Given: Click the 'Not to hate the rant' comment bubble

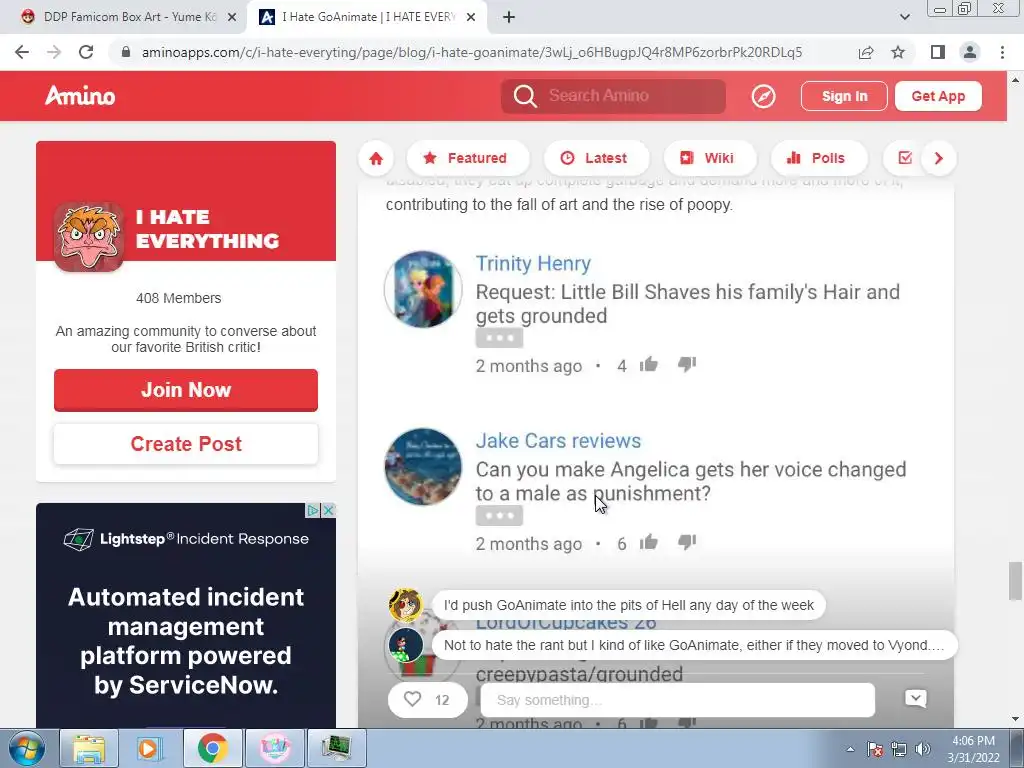Looking at the screenshot, I should coord(694,645).
